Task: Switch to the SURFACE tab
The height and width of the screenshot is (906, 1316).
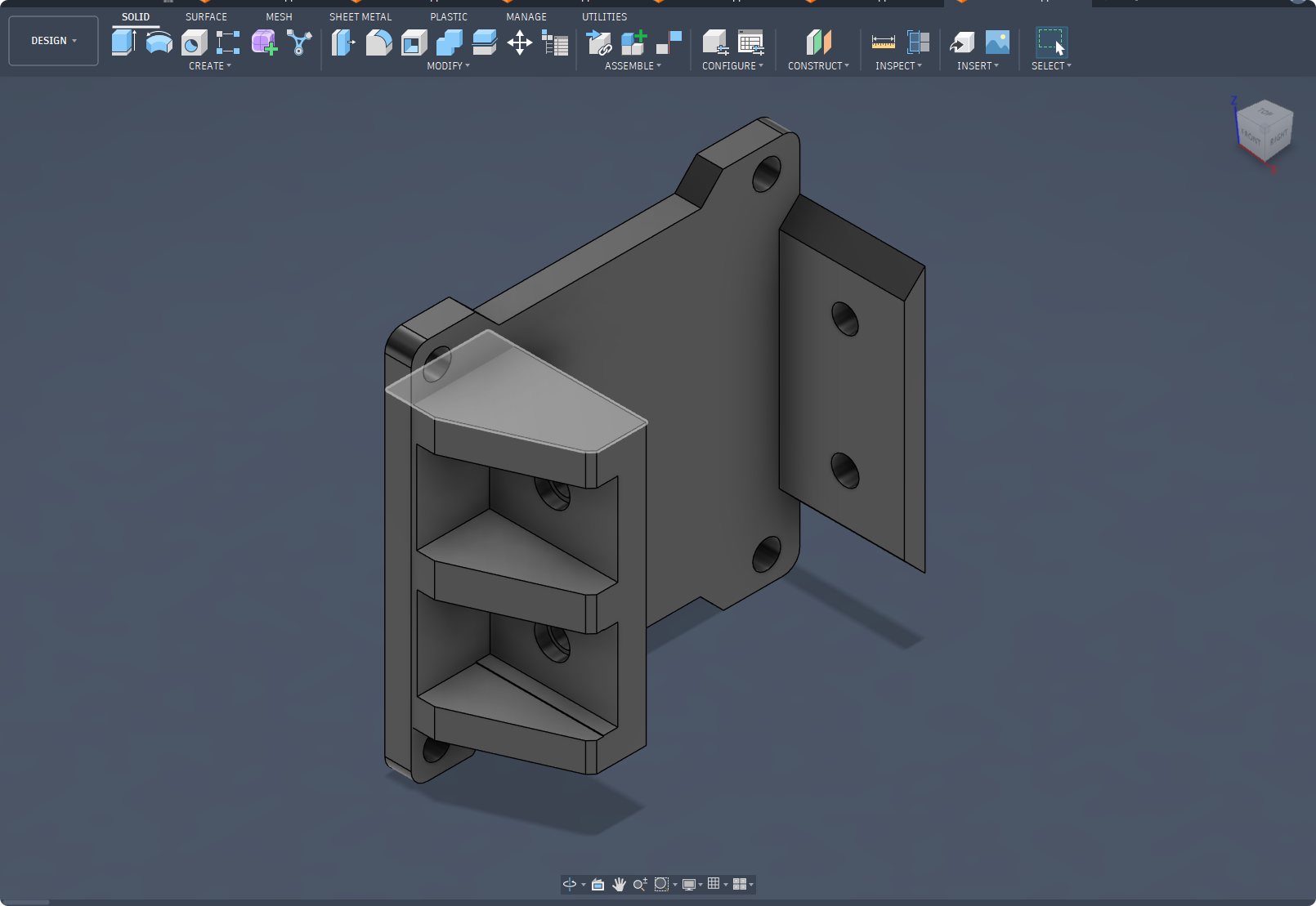Action: (x=206, y=17)
